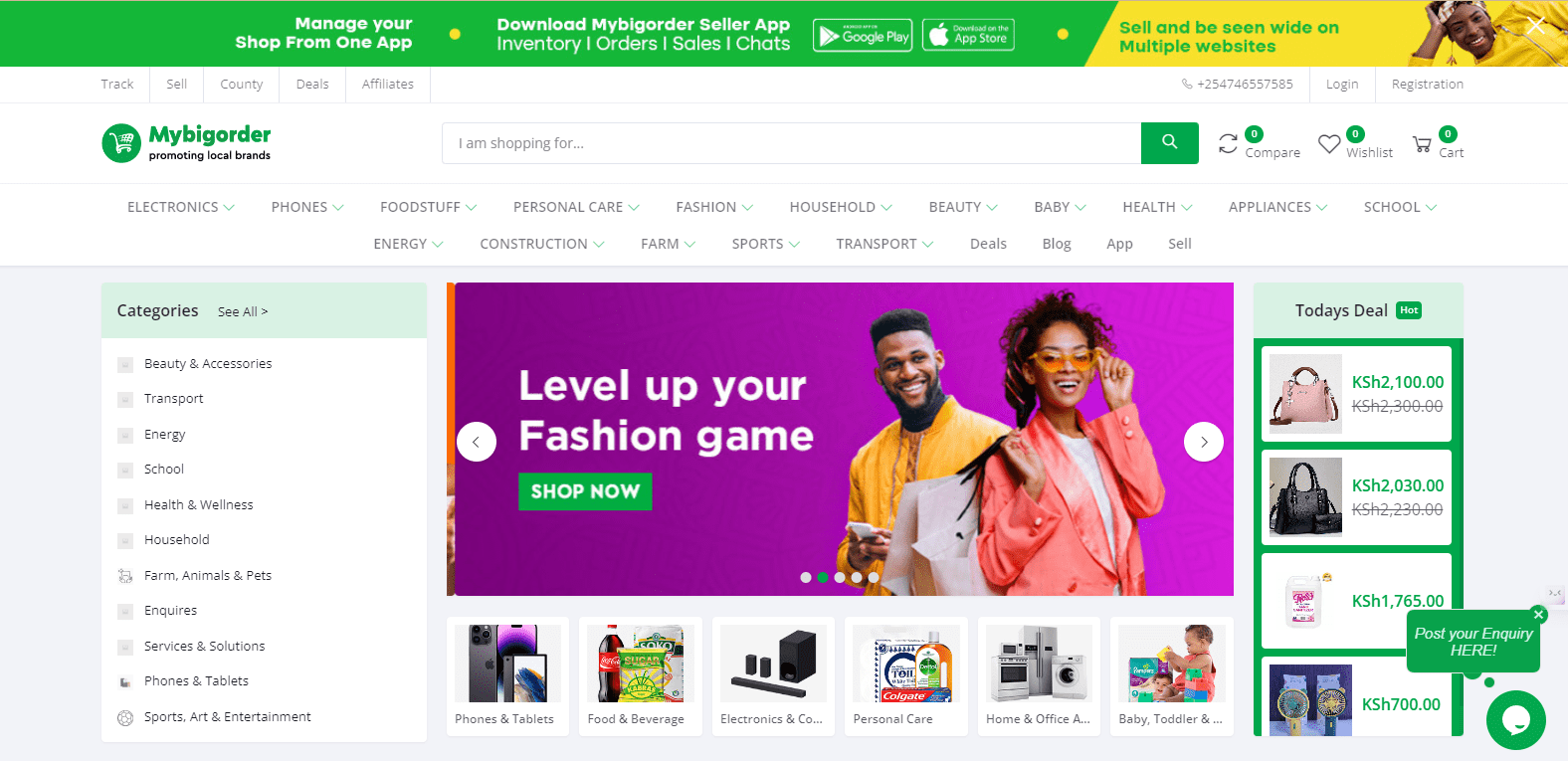Open the shopping Cart icon

(x=1422, y=144)
